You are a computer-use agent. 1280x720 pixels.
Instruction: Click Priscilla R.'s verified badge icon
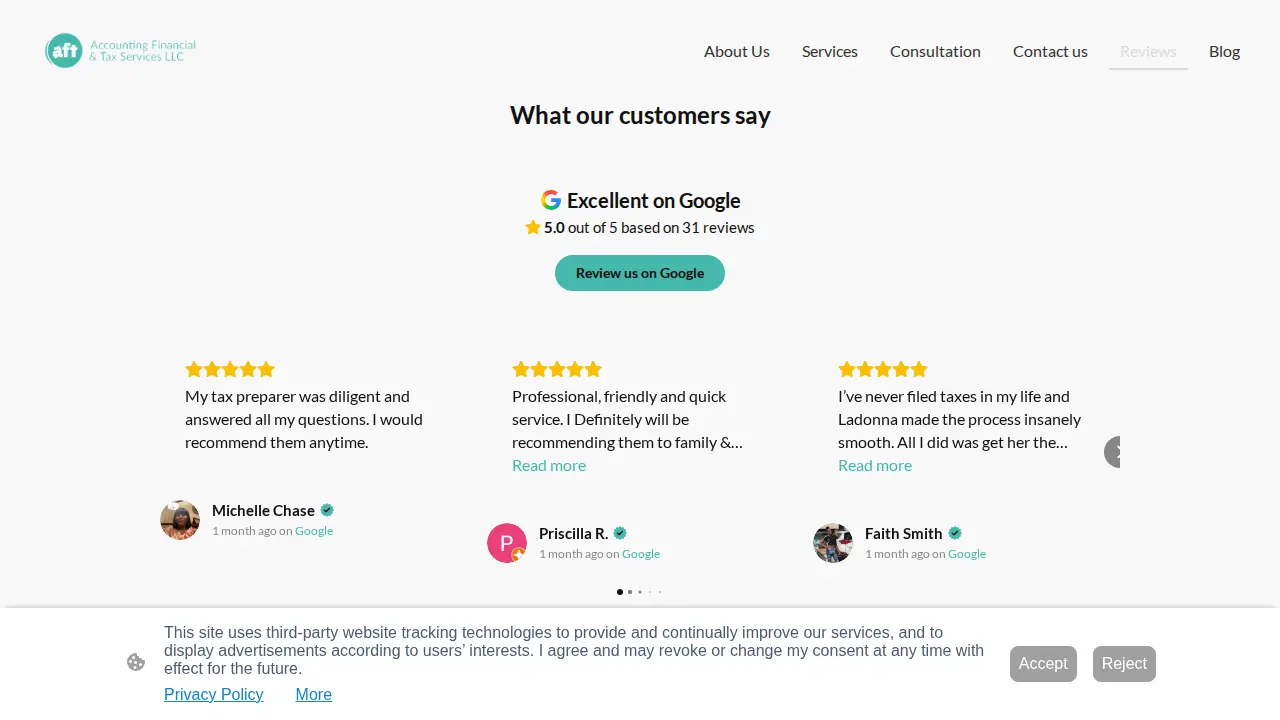click(x=620, y=533)
